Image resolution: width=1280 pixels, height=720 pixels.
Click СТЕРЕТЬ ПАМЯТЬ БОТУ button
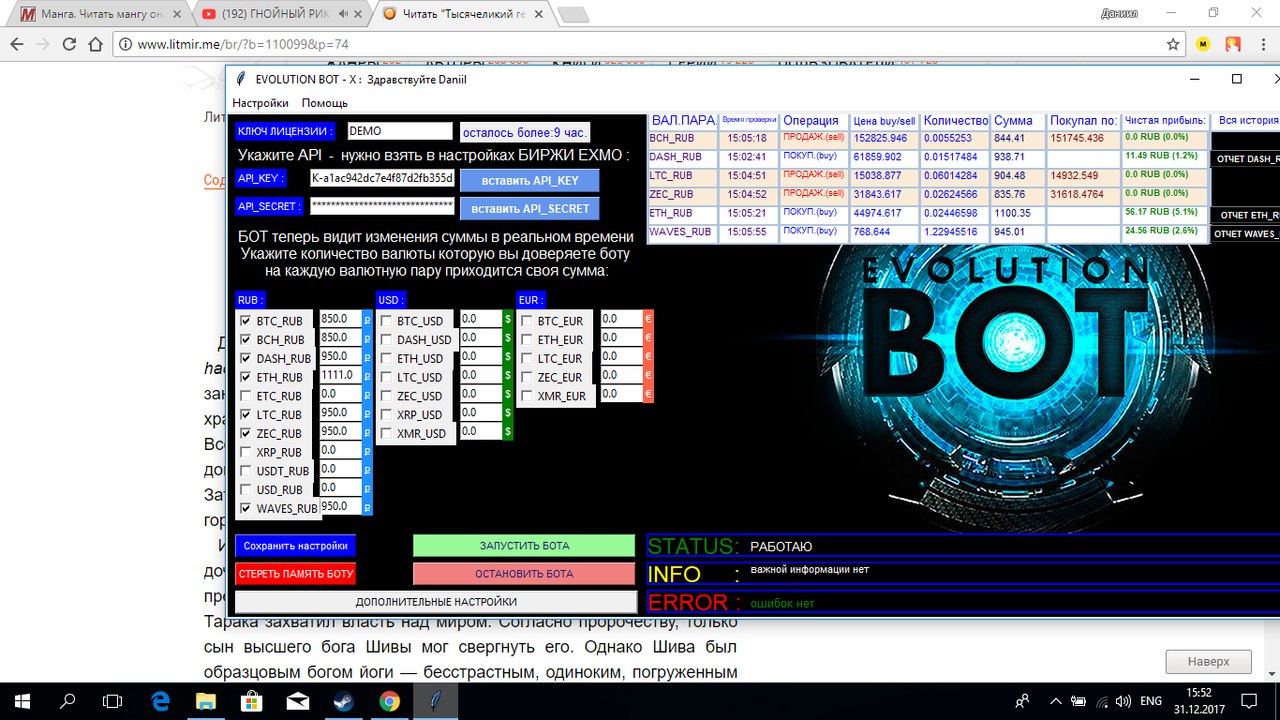295,574
